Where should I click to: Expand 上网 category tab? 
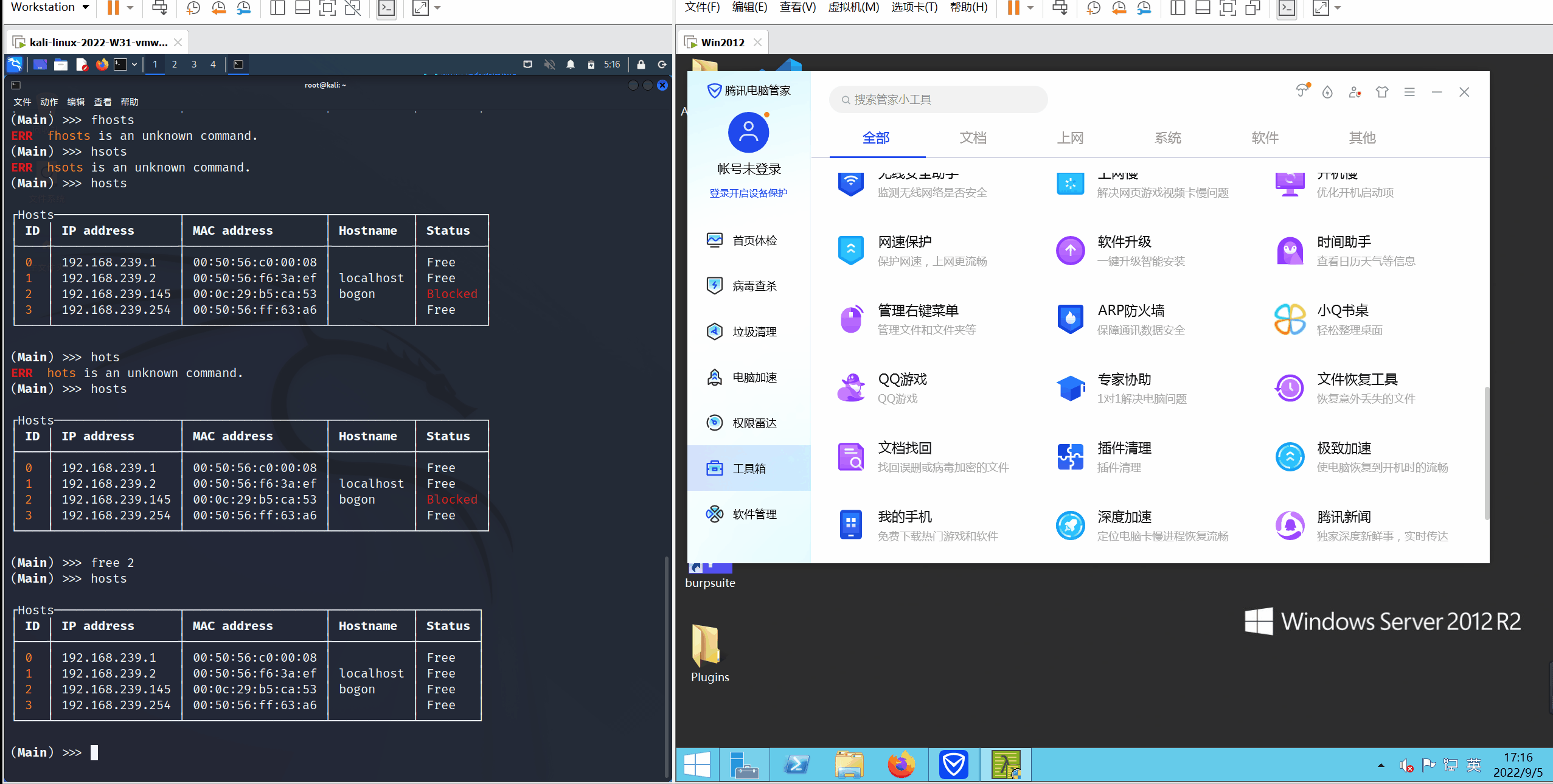(1069, 138)
